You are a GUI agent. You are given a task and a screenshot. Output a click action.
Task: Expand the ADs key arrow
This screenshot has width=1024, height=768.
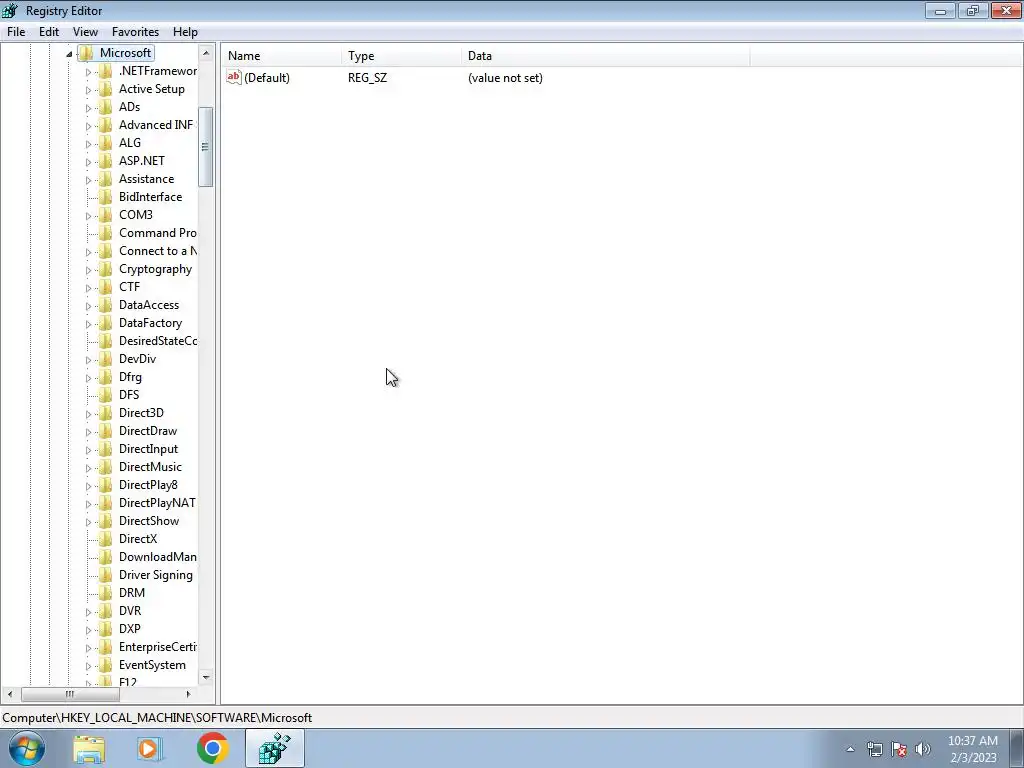click(x=88, y=108)
